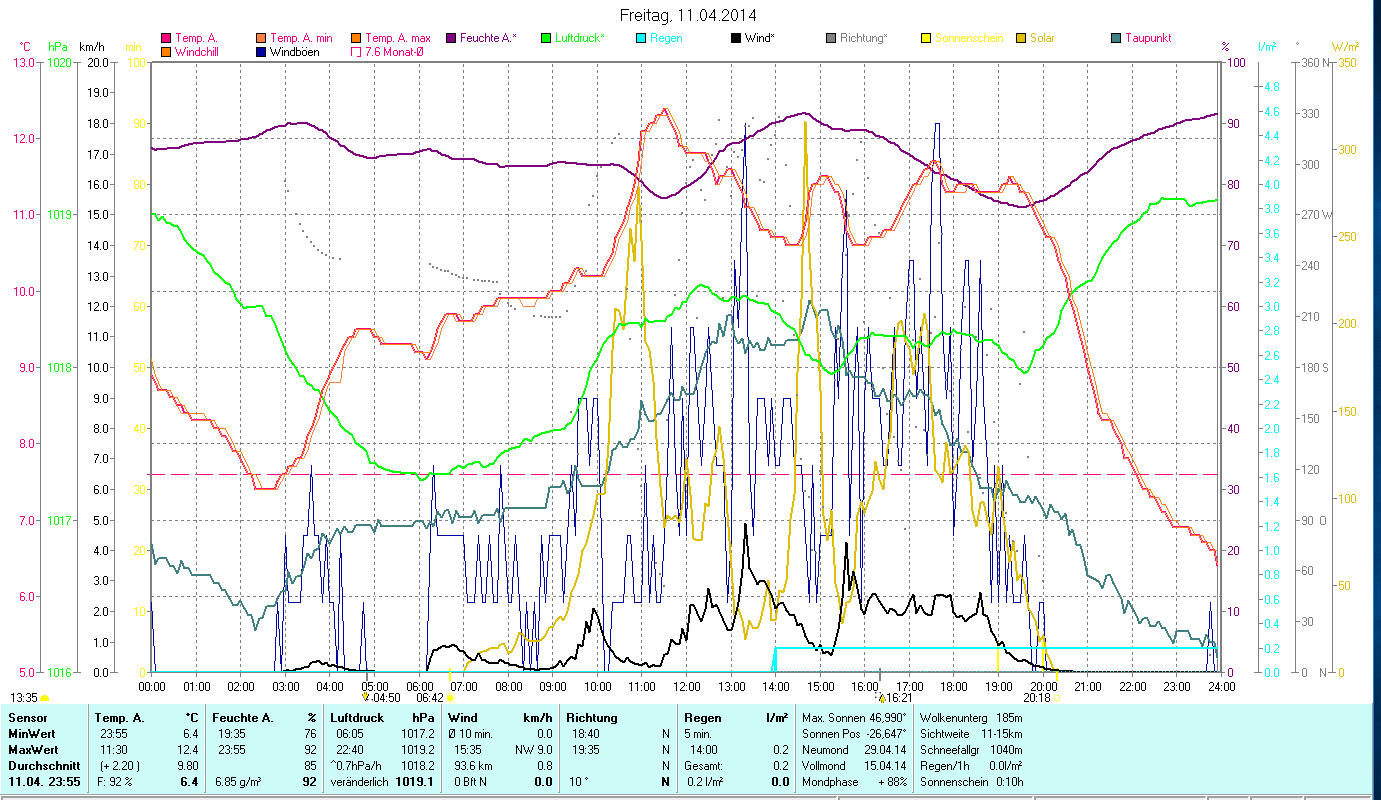Click the MaxWert row label

coord(35,750)
